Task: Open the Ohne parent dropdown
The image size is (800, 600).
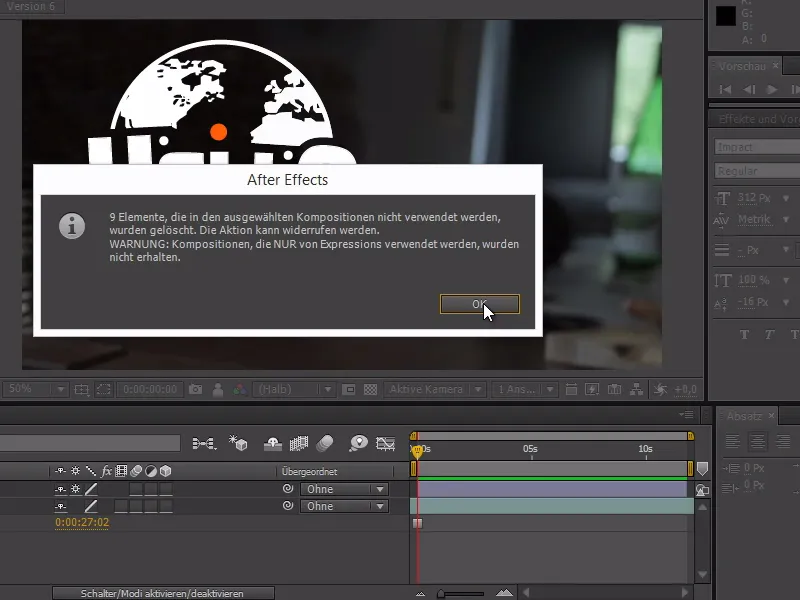Action: point(344,490)
